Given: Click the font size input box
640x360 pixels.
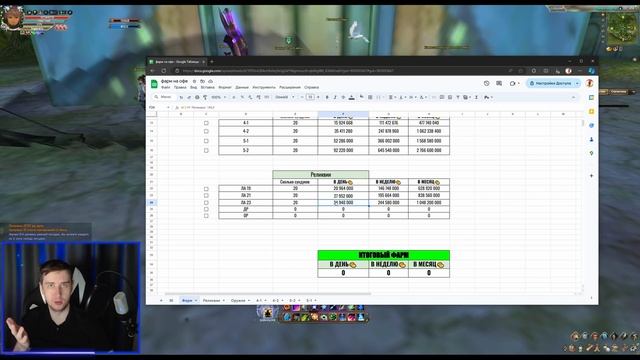Looking at the screenshot, I should click(311, 97).
